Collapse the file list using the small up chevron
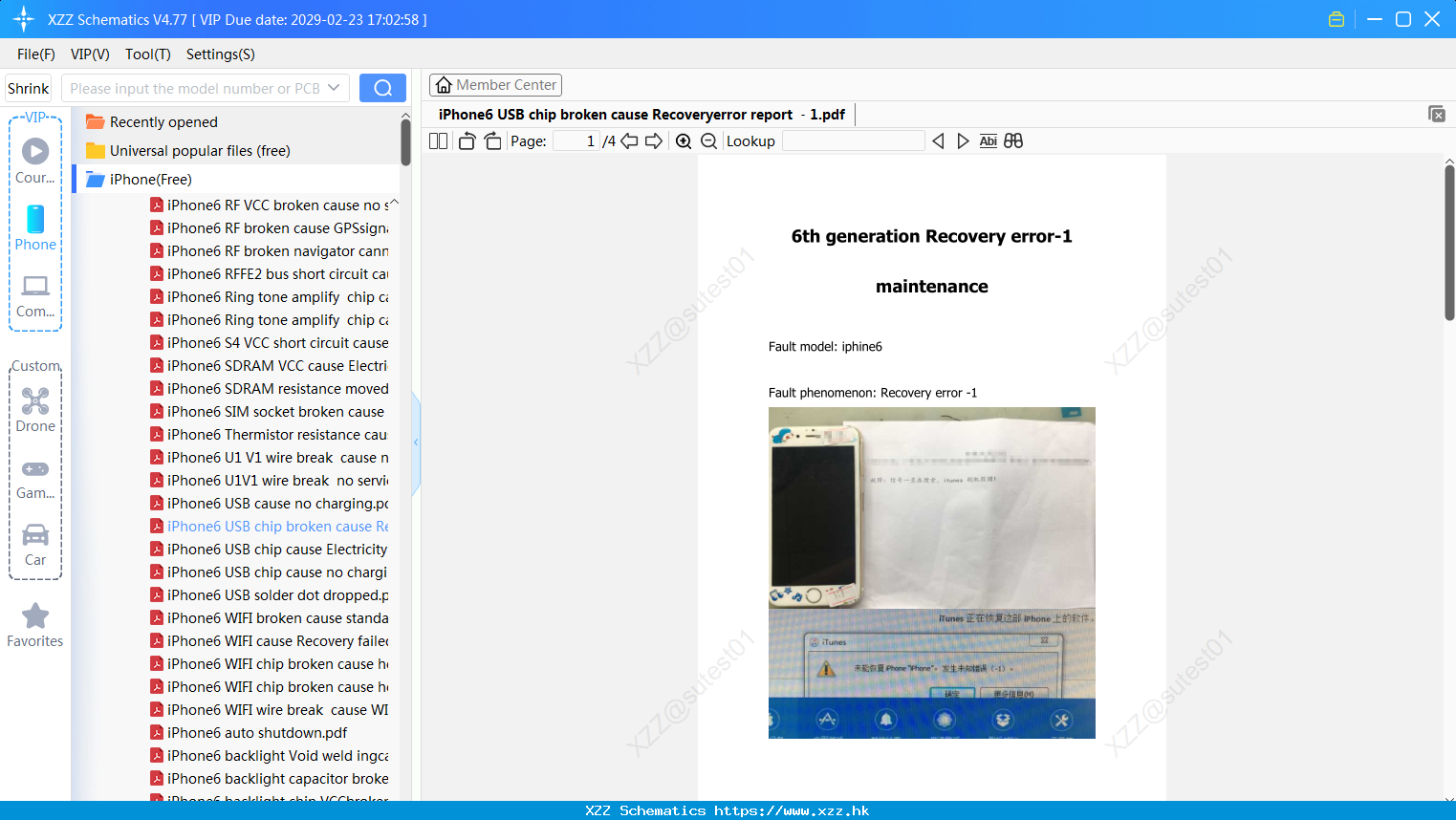1456x820 pixels. coord(394,203)
